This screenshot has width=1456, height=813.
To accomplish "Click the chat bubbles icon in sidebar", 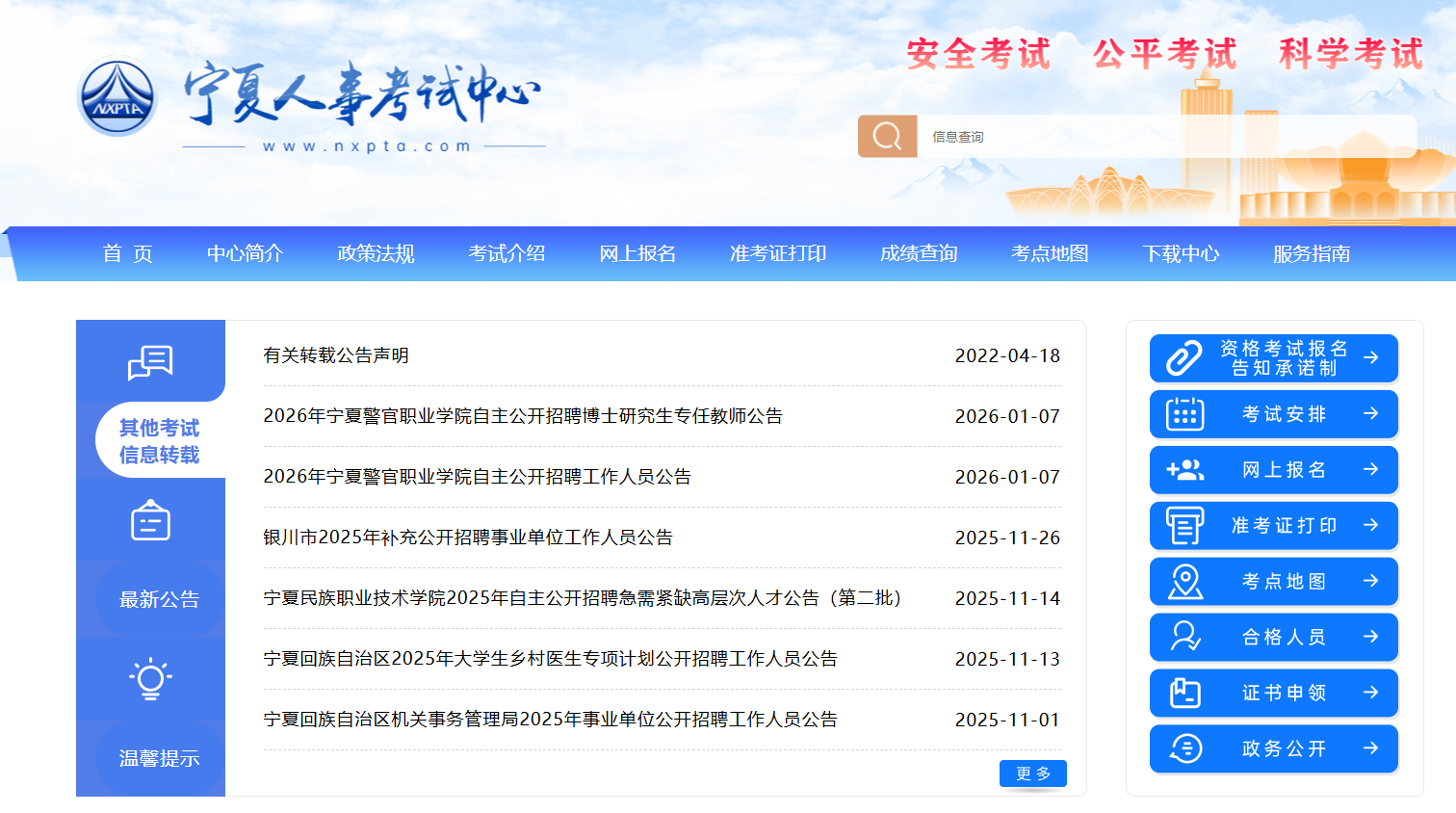I will point(150,362).
